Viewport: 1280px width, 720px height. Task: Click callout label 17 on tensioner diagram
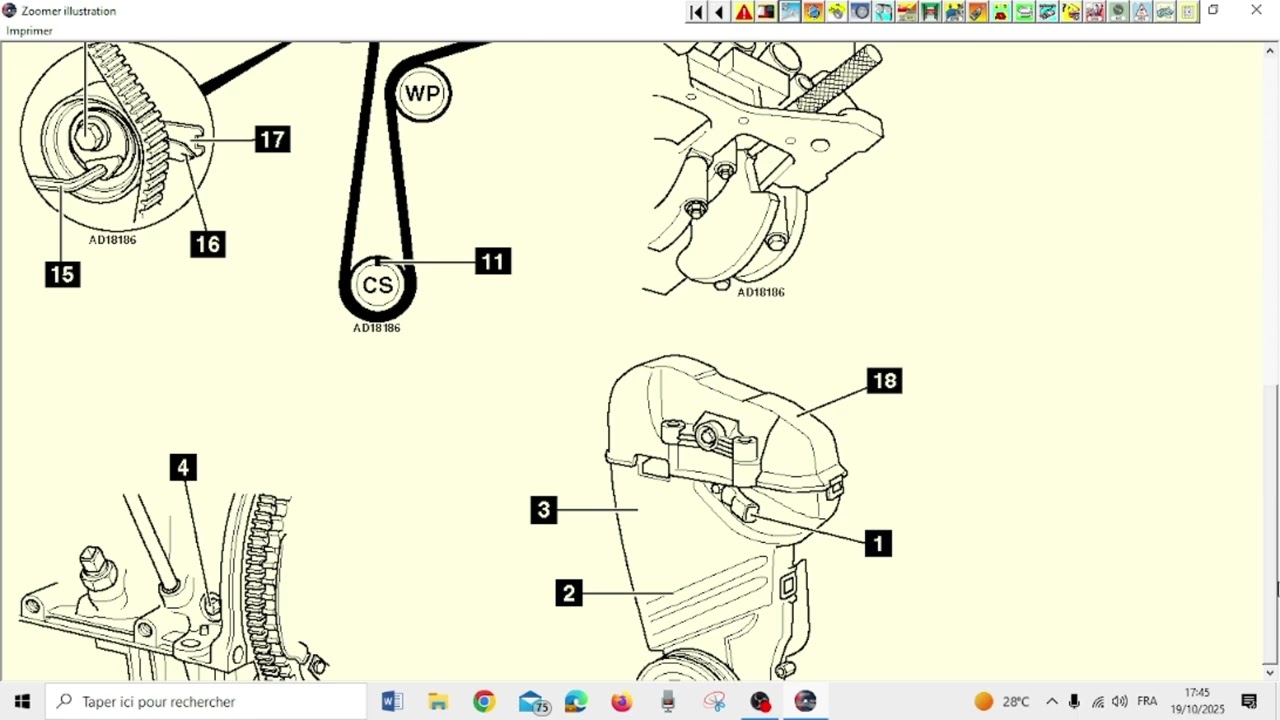click(x=272, y=139)
